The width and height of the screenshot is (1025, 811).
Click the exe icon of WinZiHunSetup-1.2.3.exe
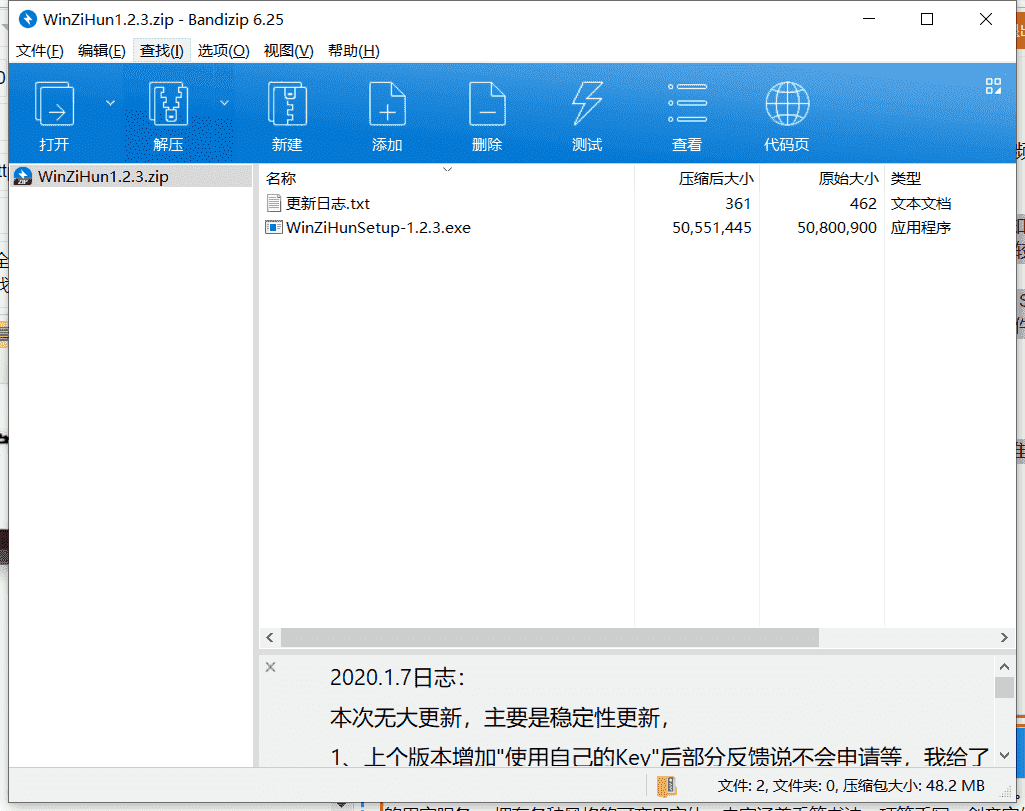[273, 227]
